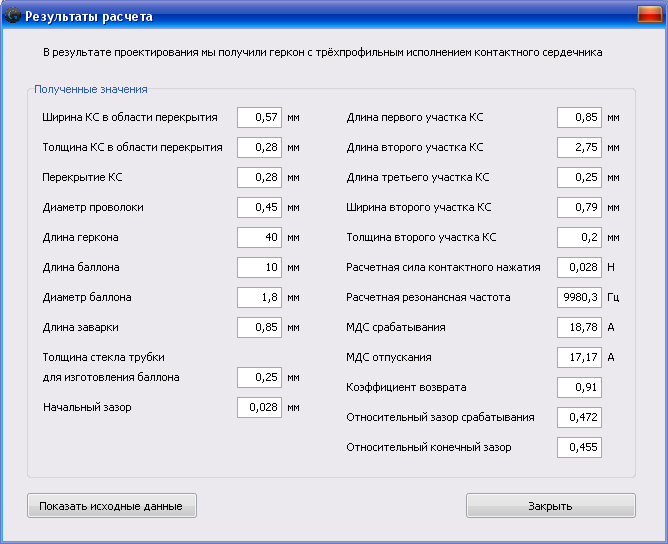The image size is (668, 544).
Task: Click the label Расчетная сила контактного нажатия
Action: (x=443, y=268)
